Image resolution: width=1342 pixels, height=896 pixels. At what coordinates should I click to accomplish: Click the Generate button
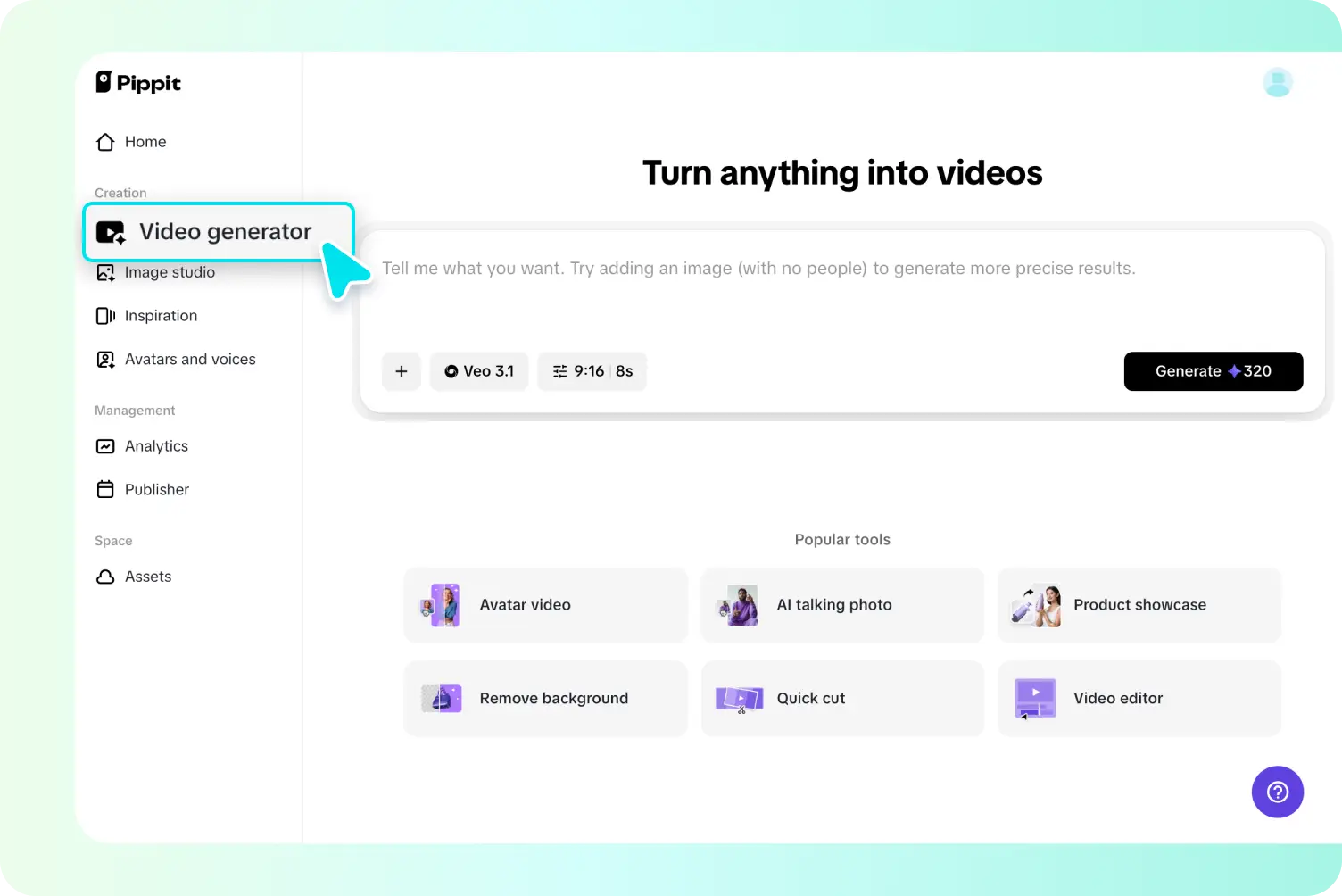(1214, 371)
